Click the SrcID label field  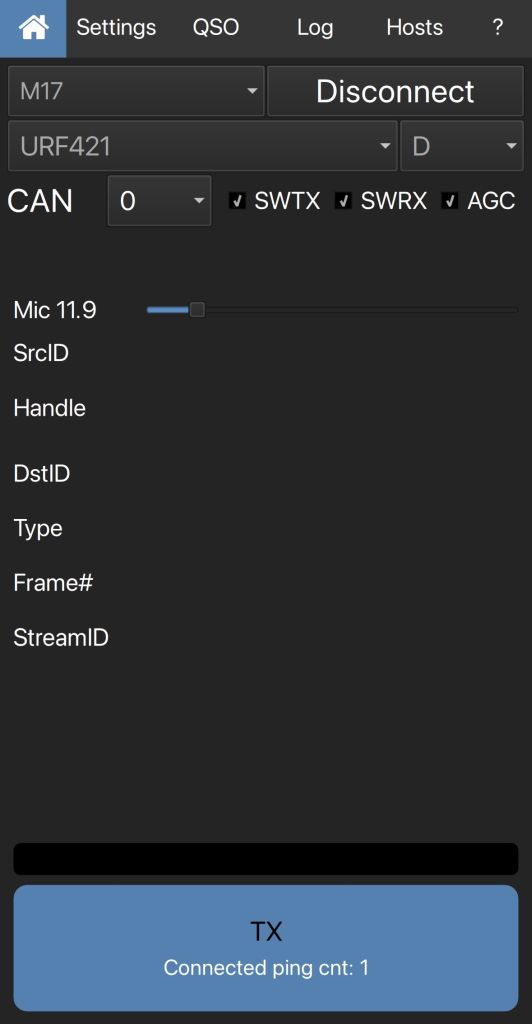(41, 353)
